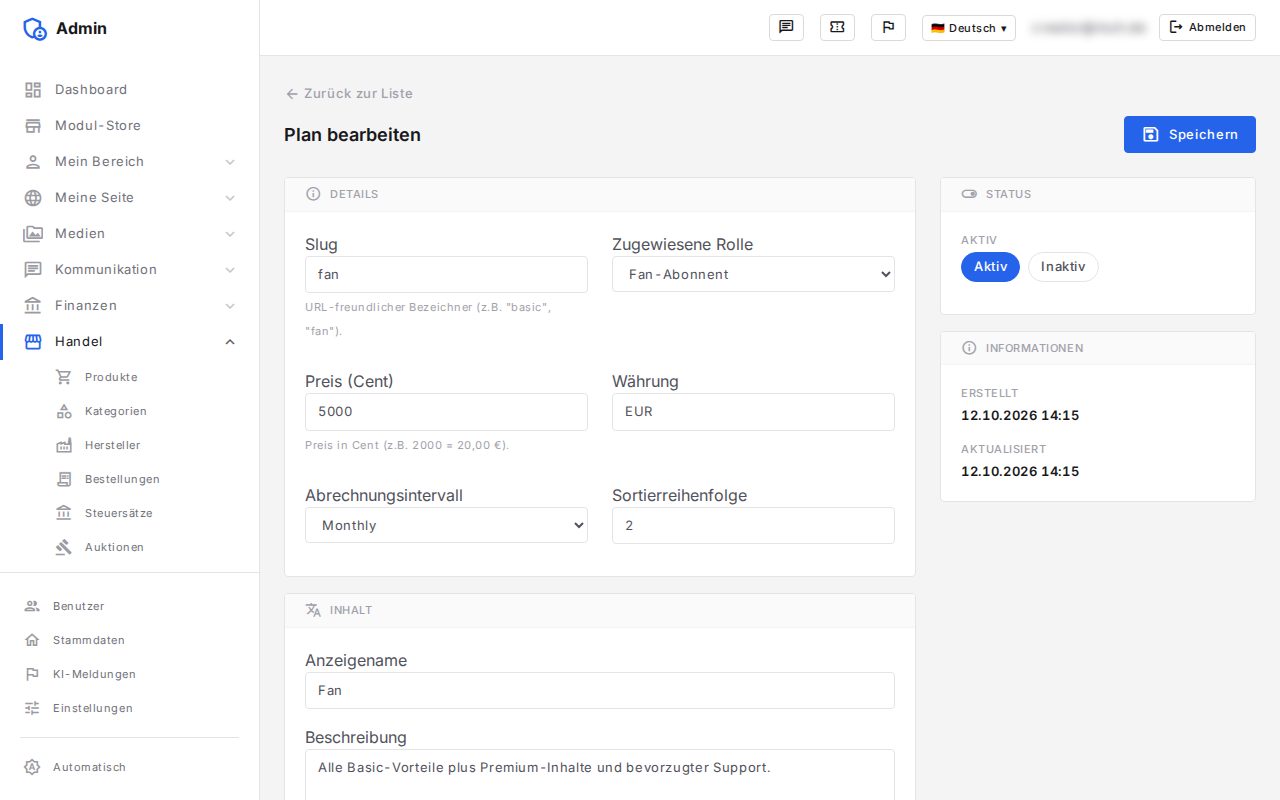
Task: Click the Anzeigename input field
Action: (x=600, y=690)
